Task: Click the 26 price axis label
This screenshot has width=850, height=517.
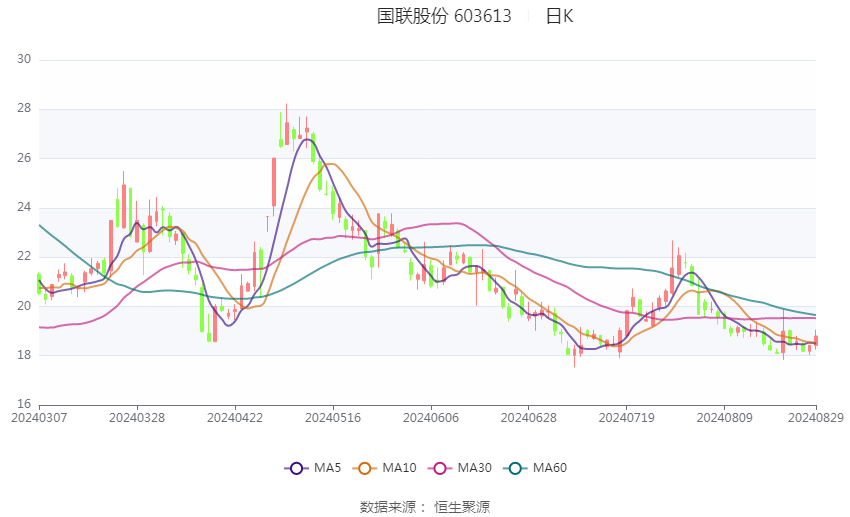Action: 24,158
